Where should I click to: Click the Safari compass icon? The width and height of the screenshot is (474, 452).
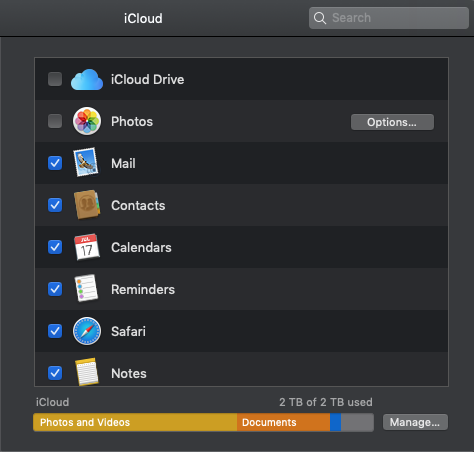click(x=87, y=331)
